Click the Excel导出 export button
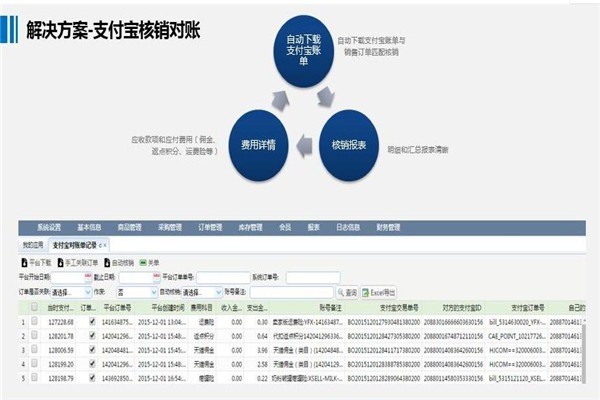The image size is (600, 400). pyautogui.click(x=378, y=293)
